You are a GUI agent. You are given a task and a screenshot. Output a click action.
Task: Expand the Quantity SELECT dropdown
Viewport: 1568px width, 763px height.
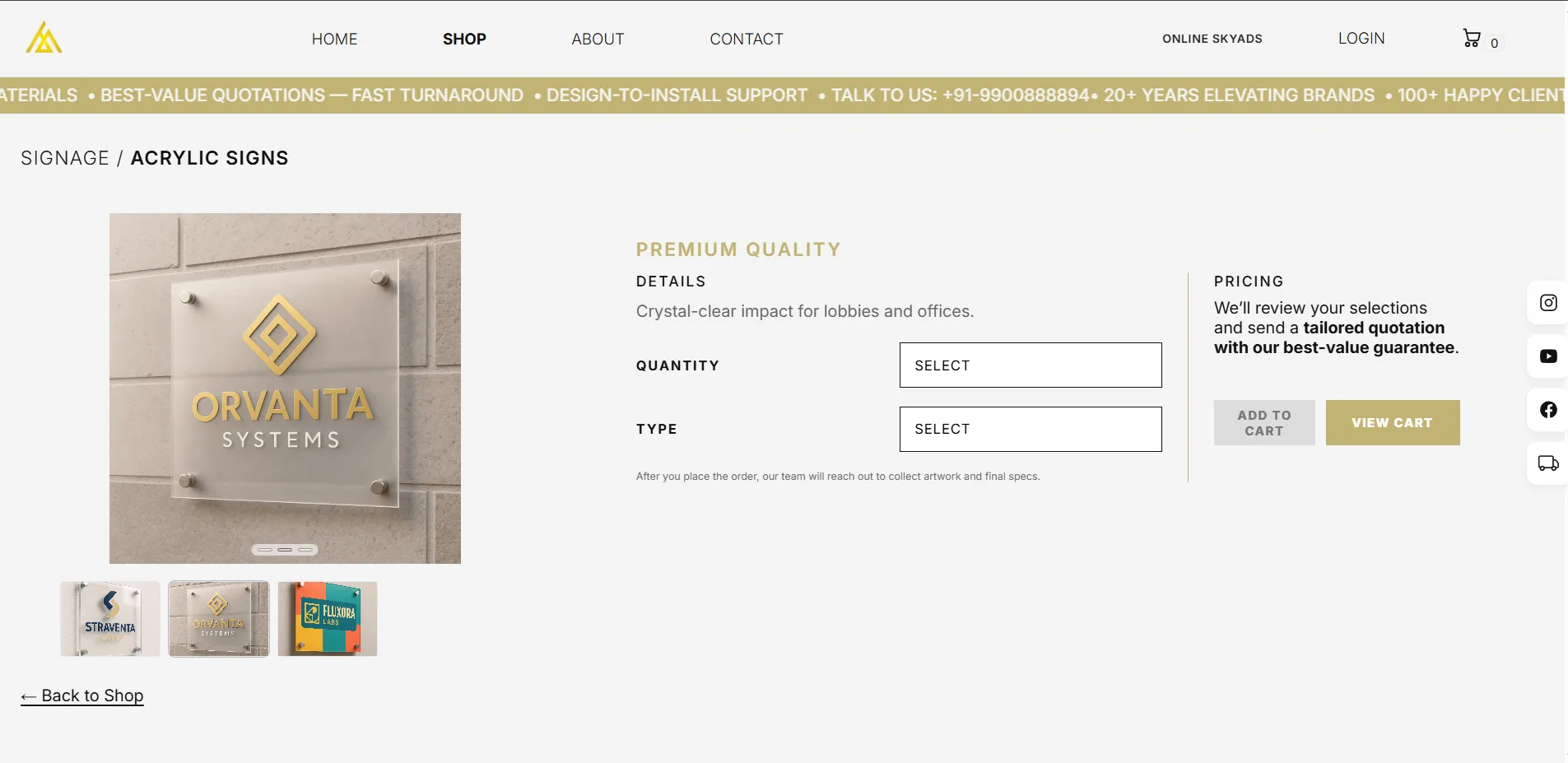click(1031, 365)
